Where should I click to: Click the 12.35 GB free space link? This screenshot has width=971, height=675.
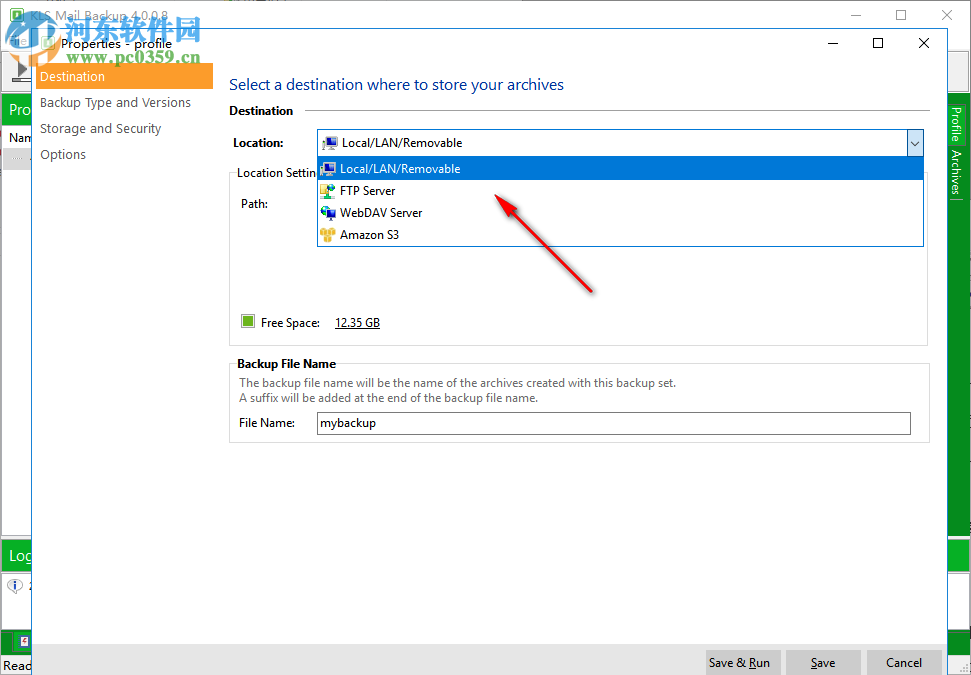tap(357, 321)
